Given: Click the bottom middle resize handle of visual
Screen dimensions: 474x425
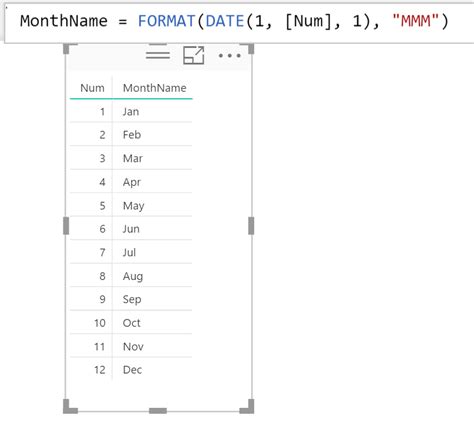Looking at the screenshot, I should [158, 411].
